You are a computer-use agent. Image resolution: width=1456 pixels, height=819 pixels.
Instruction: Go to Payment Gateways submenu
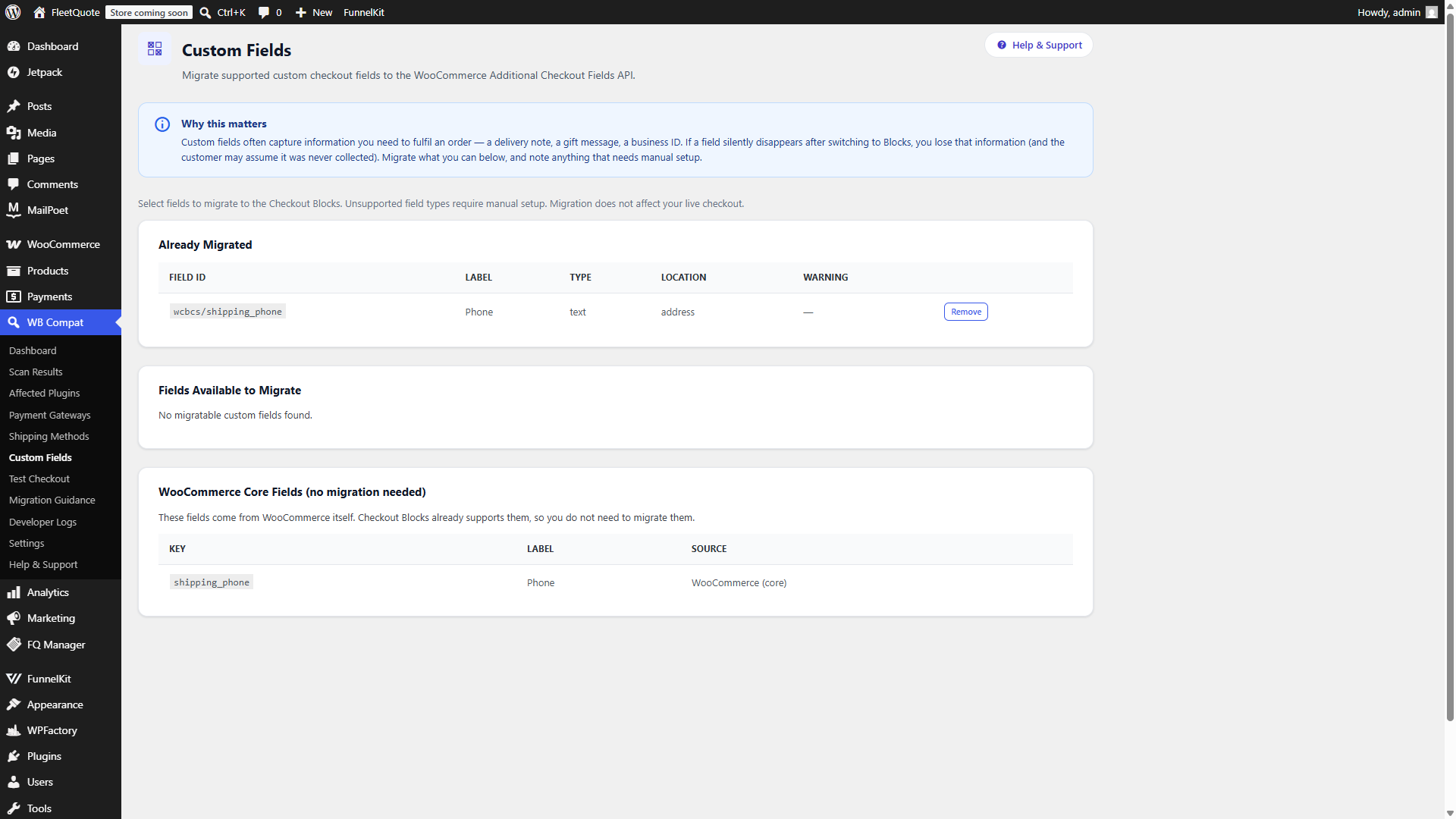(x=49, y=415)
